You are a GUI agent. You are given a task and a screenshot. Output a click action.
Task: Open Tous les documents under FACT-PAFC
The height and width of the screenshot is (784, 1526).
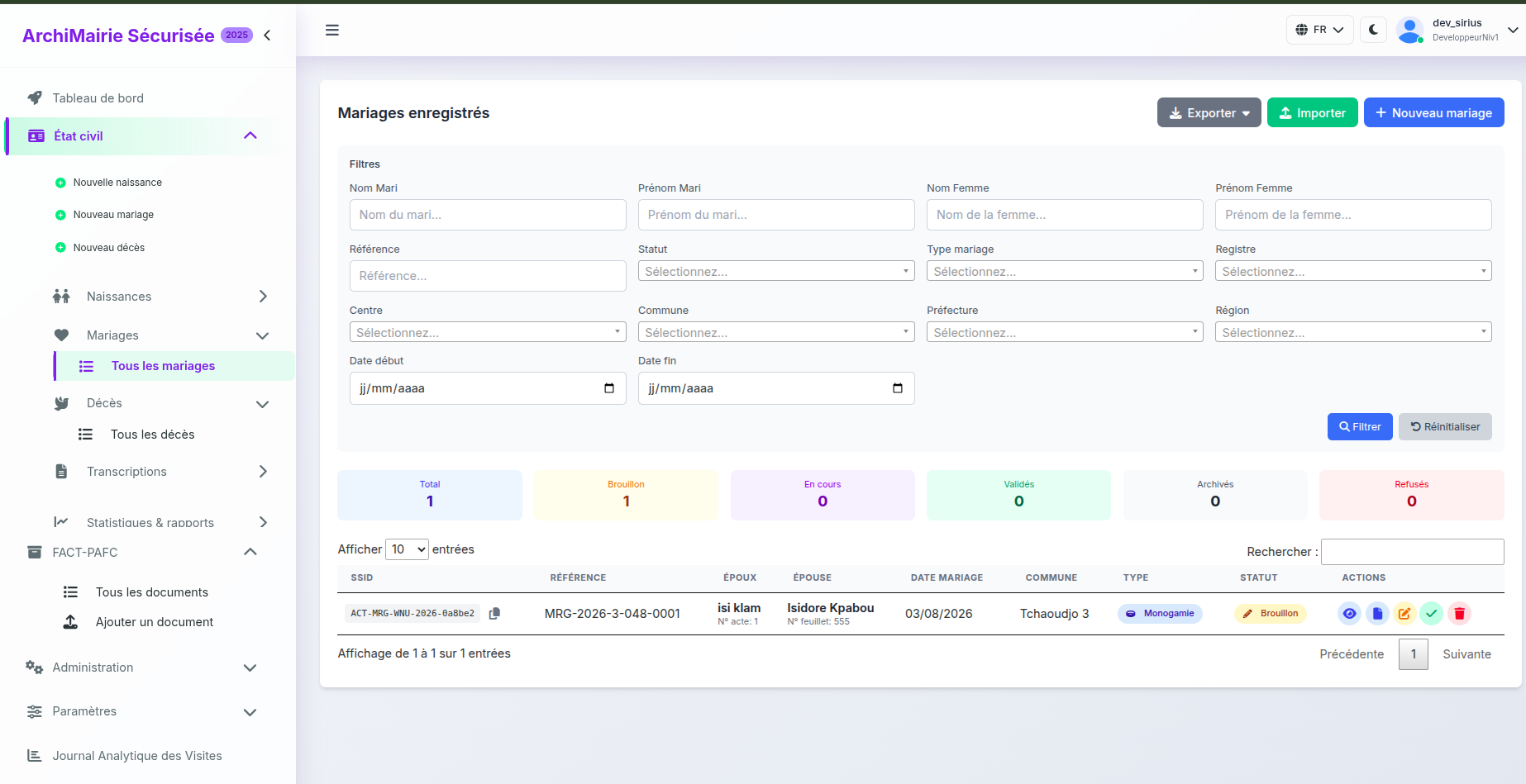point(152,592)
